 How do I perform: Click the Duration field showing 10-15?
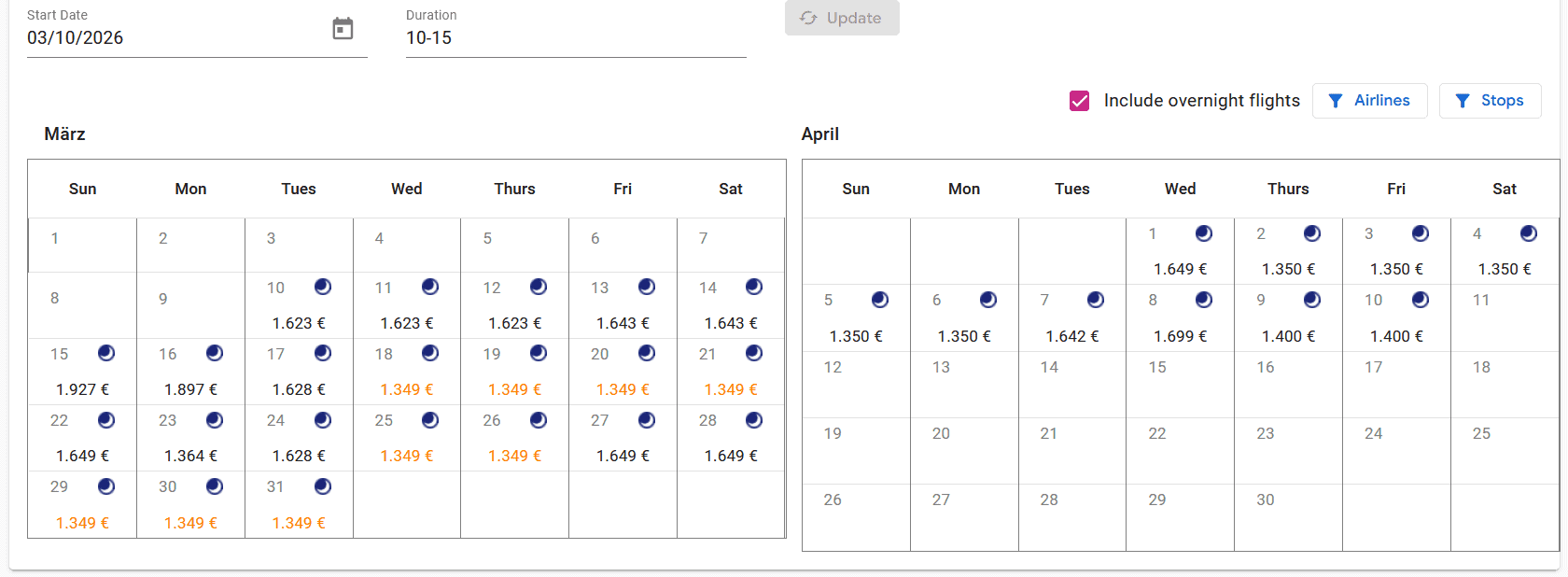(575, 38)
